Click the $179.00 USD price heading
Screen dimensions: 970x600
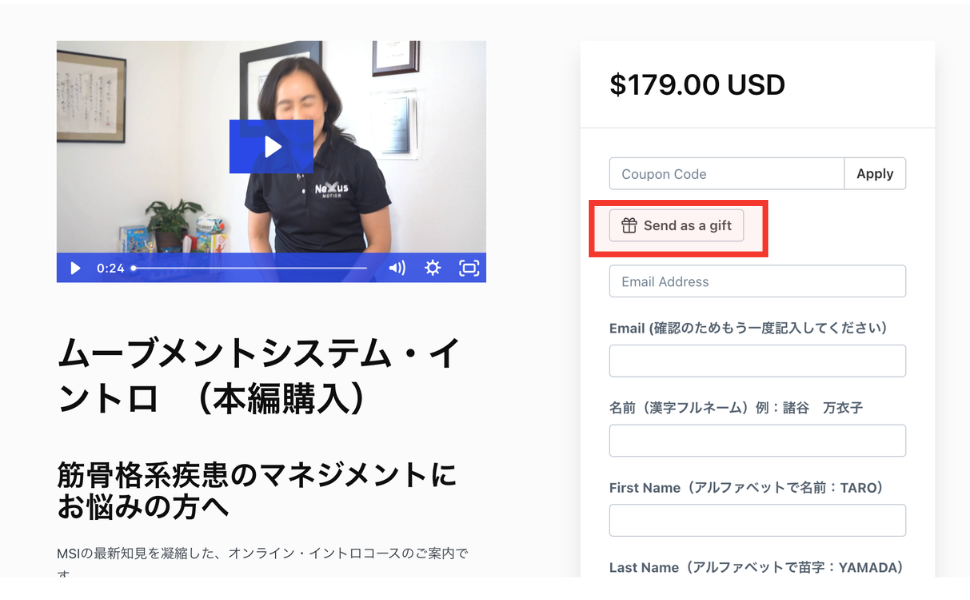(x=697, y=85)
